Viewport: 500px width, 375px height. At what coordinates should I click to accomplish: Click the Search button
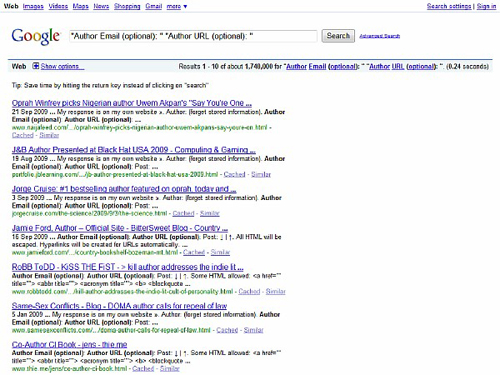point(338,36)
